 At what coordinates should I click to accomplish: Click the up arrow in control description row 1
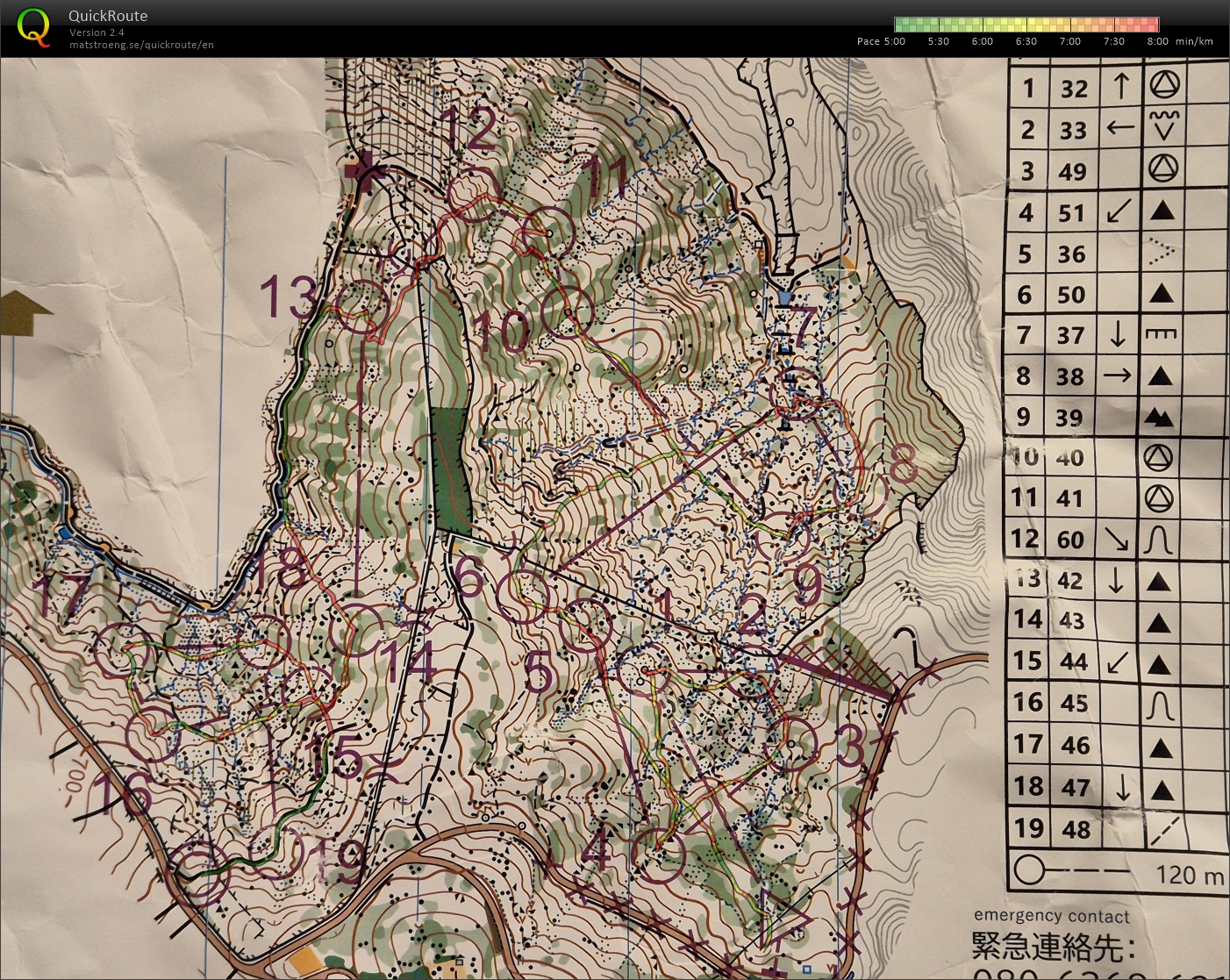coord(1120,87)
